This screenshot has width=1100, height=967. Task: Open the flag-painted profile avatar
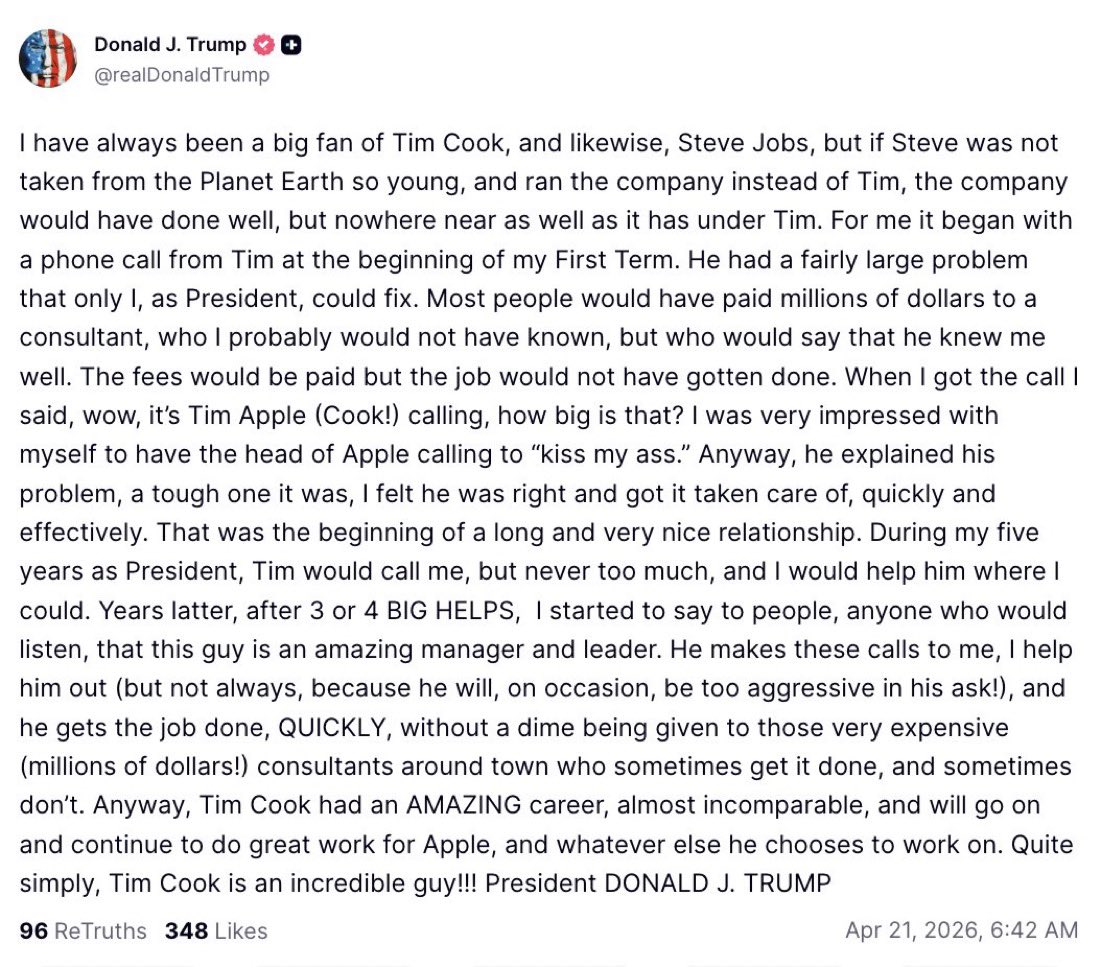click(x=48, y=58)
